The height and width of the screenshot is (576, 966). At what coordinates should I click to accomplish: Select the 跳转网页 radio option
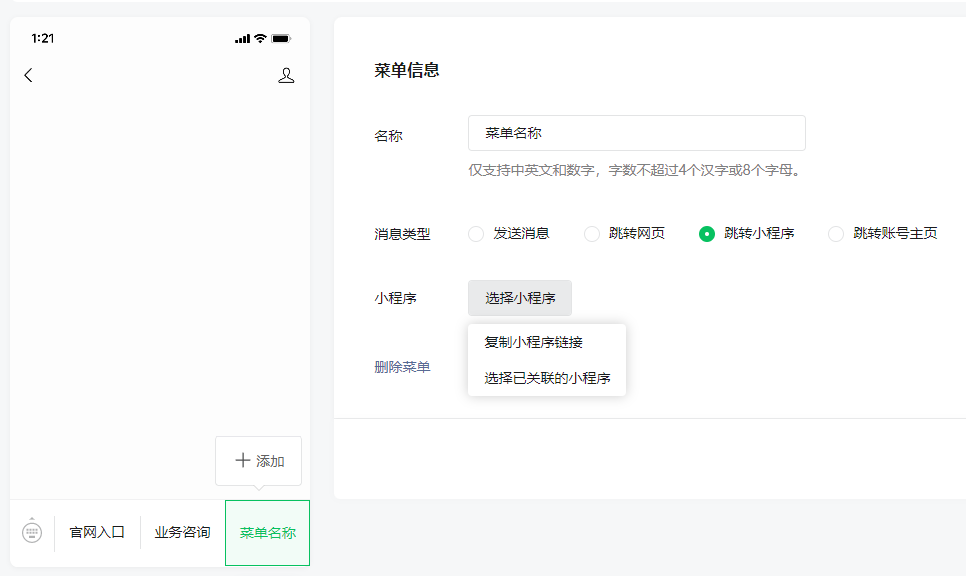592,234
